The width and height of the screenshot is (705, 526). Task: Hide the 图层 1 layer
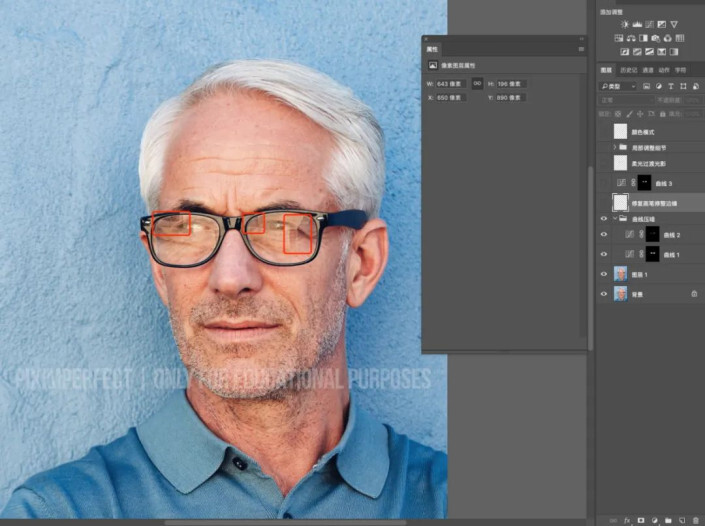603,274
